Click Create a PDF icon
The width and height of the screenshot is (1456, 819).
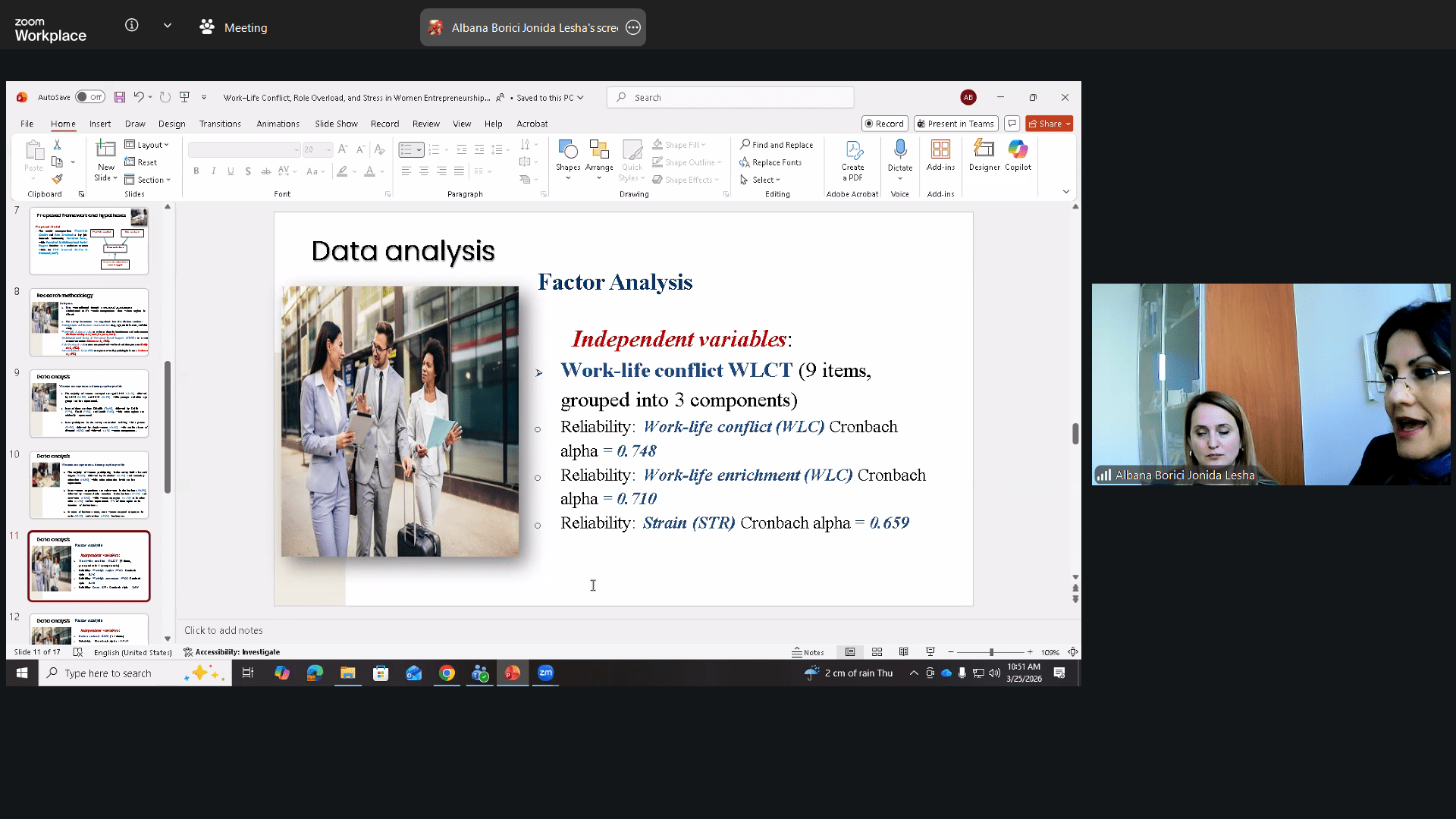(853, 150)
